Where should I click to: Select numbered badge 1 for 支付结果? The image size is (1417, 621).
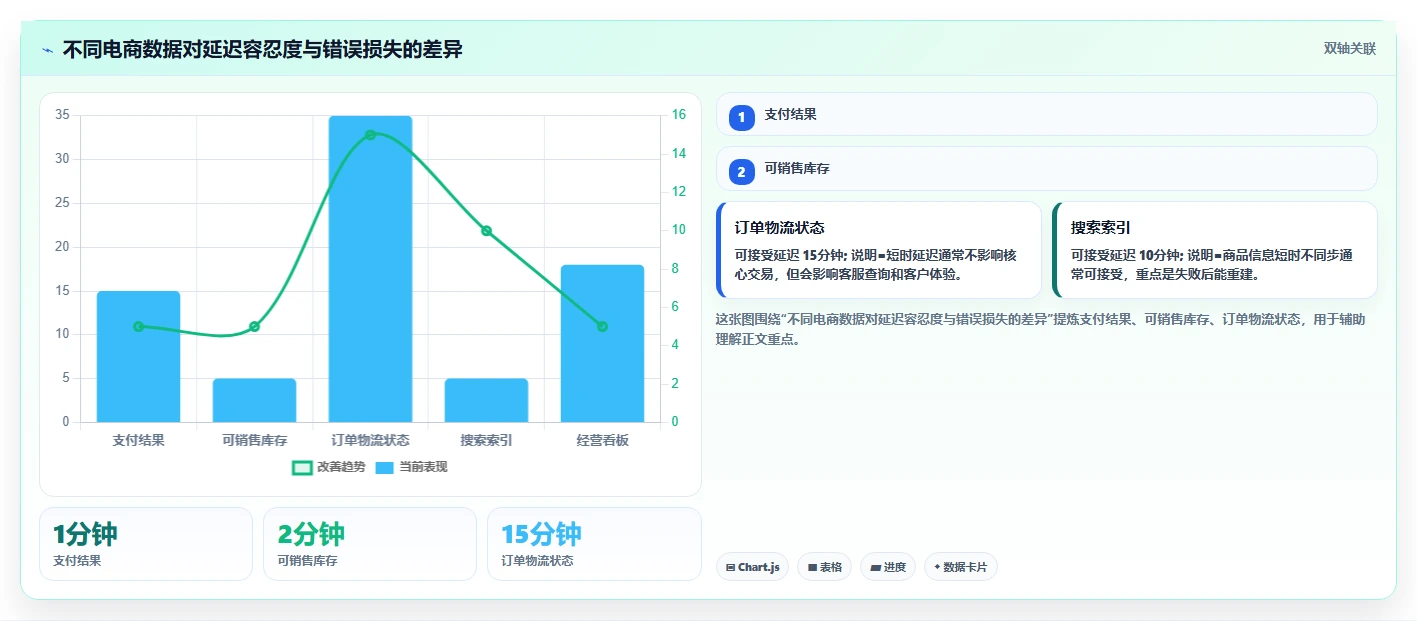pyautogui.click(x=741, y=118)
